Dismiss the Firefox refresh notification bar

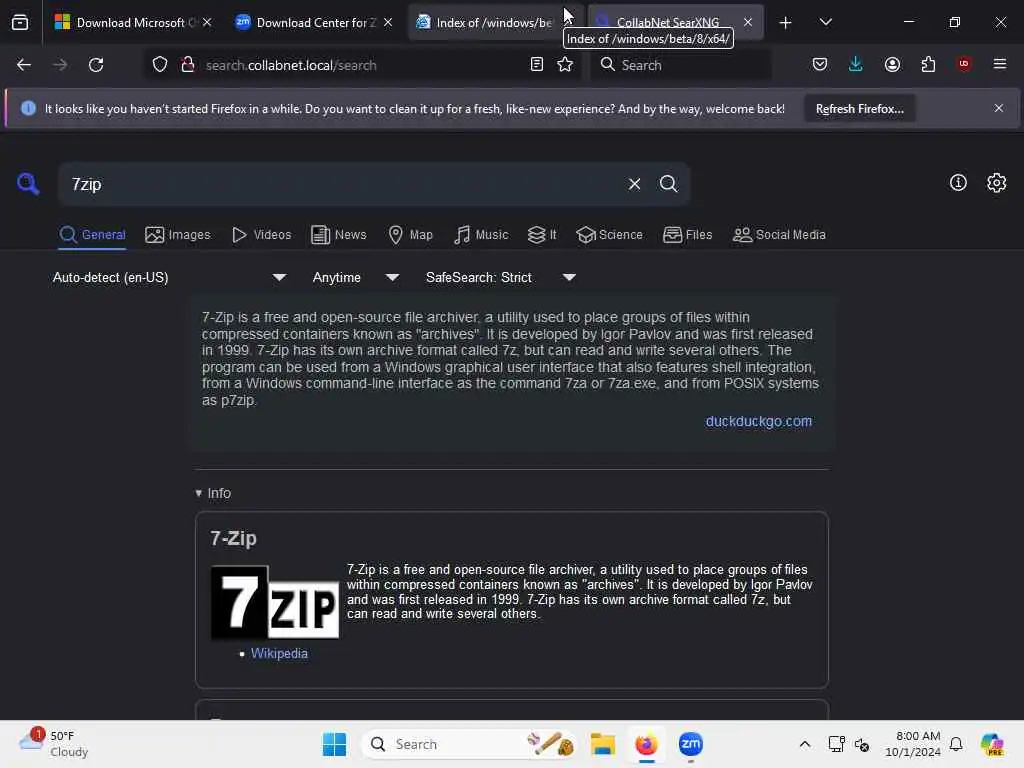coord(999,108)
